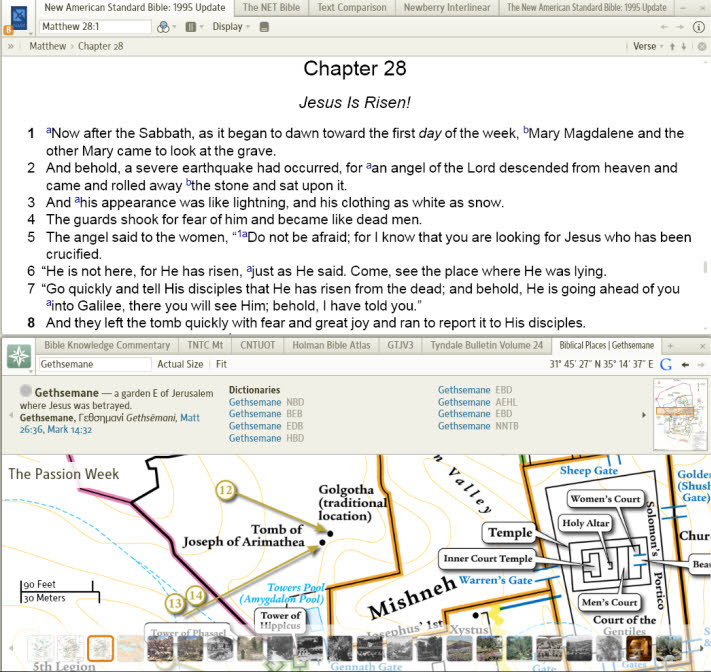
Task: Click the Matthew 28:1 reference box
Action: pos(95,27)
